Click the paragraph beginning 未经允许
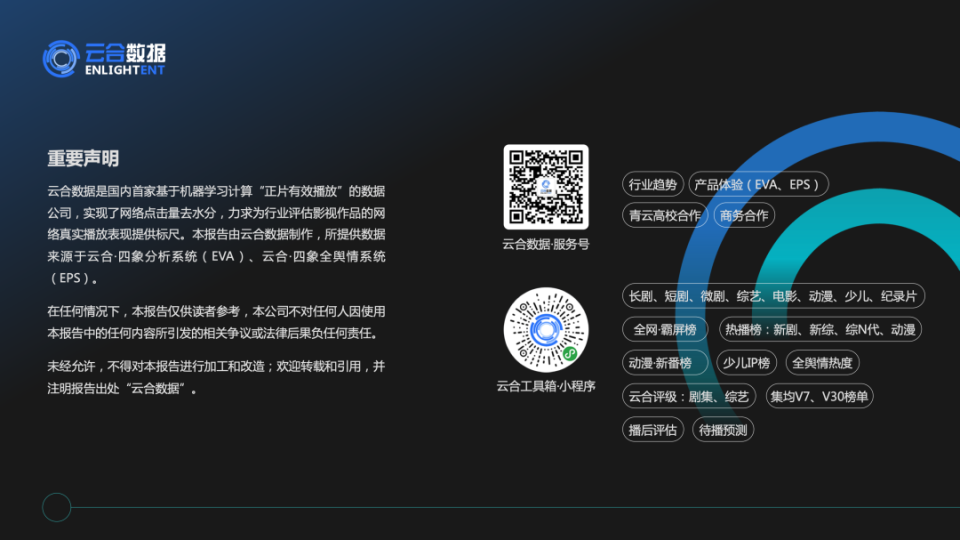Image resolution: width=960 pixels, height=540 pixels. pos(216,377)
